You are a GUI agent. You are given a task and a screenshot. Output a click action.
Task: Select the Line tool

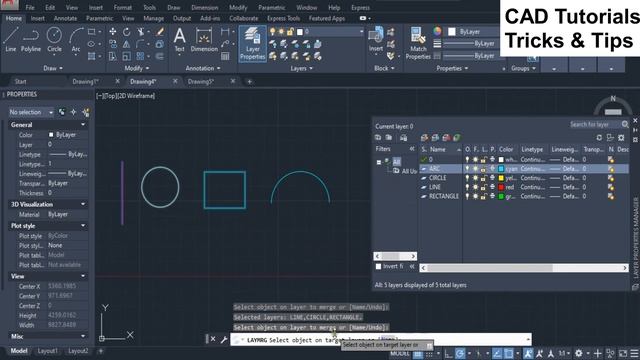(x=11, y=40)
